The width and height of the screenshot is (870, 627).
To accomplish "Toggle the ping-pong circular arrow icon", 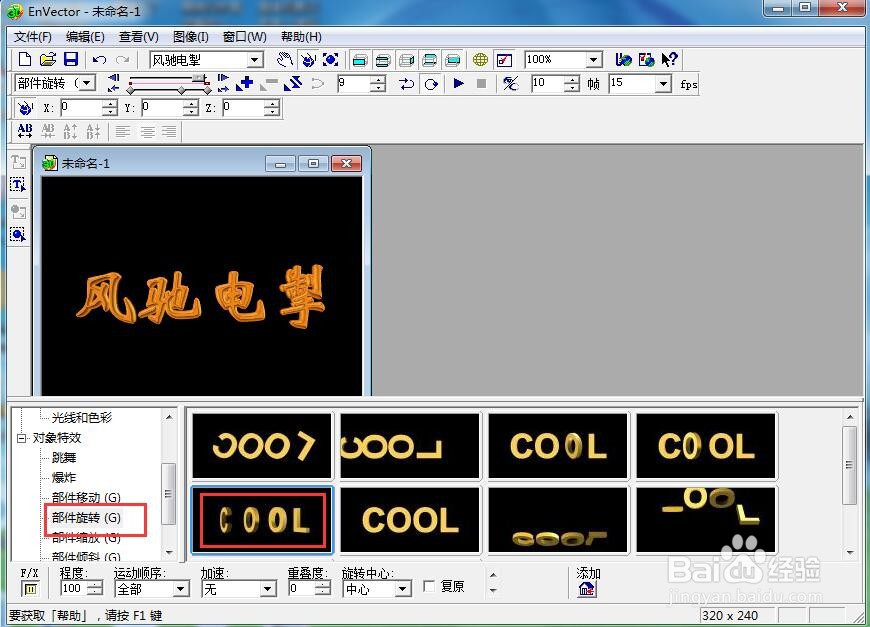I will click(431, 84).
